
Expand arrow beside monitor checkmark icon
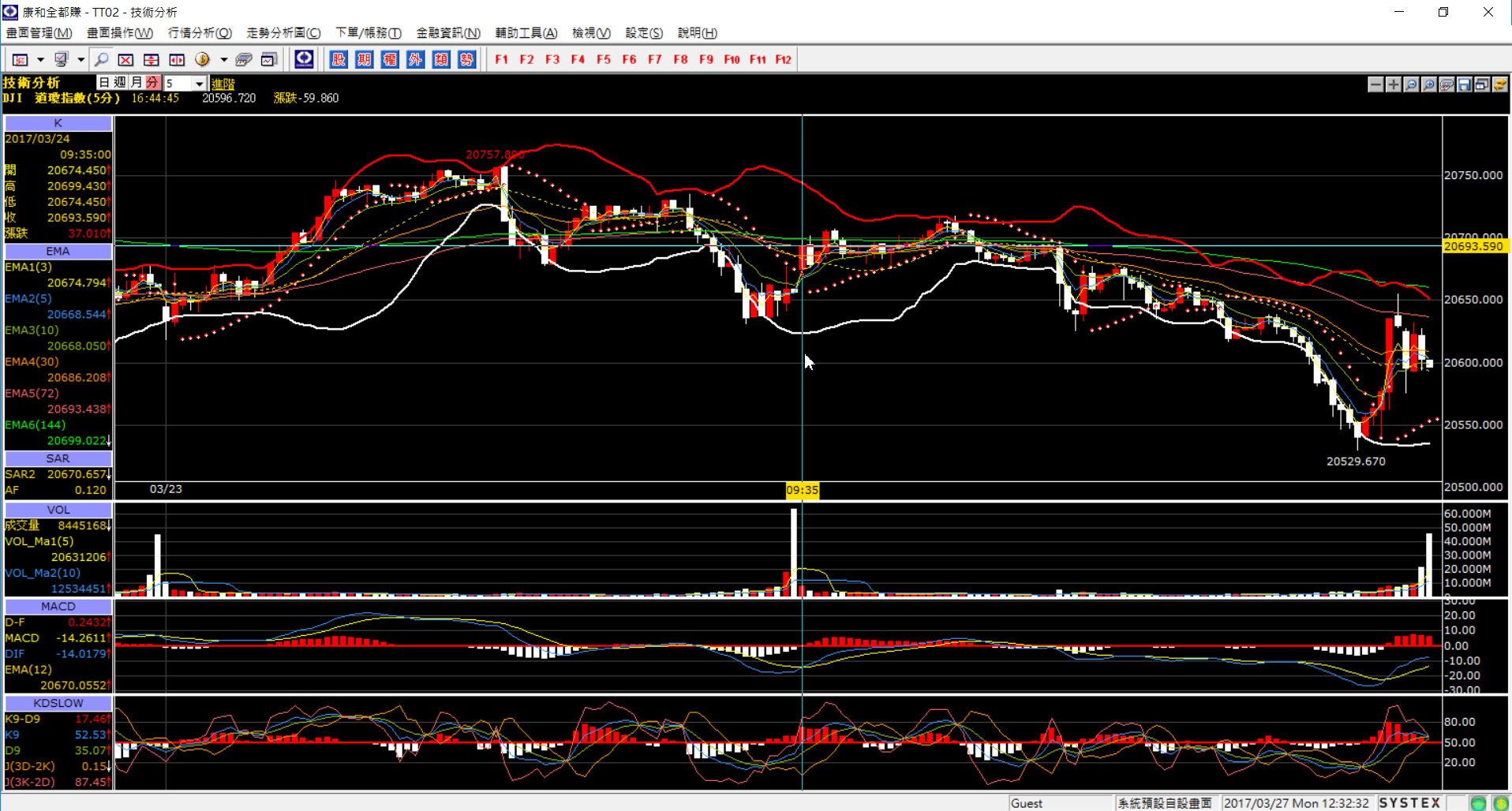[81, 59]
